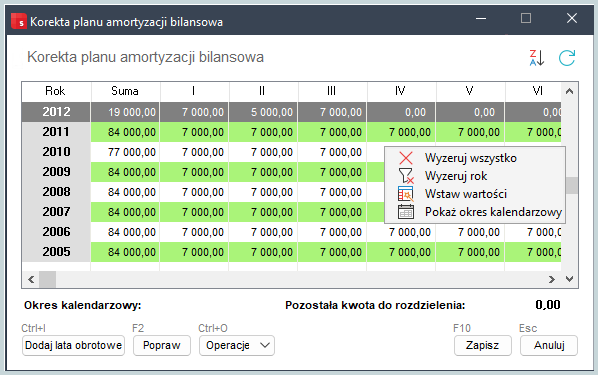Click the calendar icon beside Pokaż okres kalendarzowy
Screen dimensions: 598x375
pyautogui.click(x=406, y=212)
